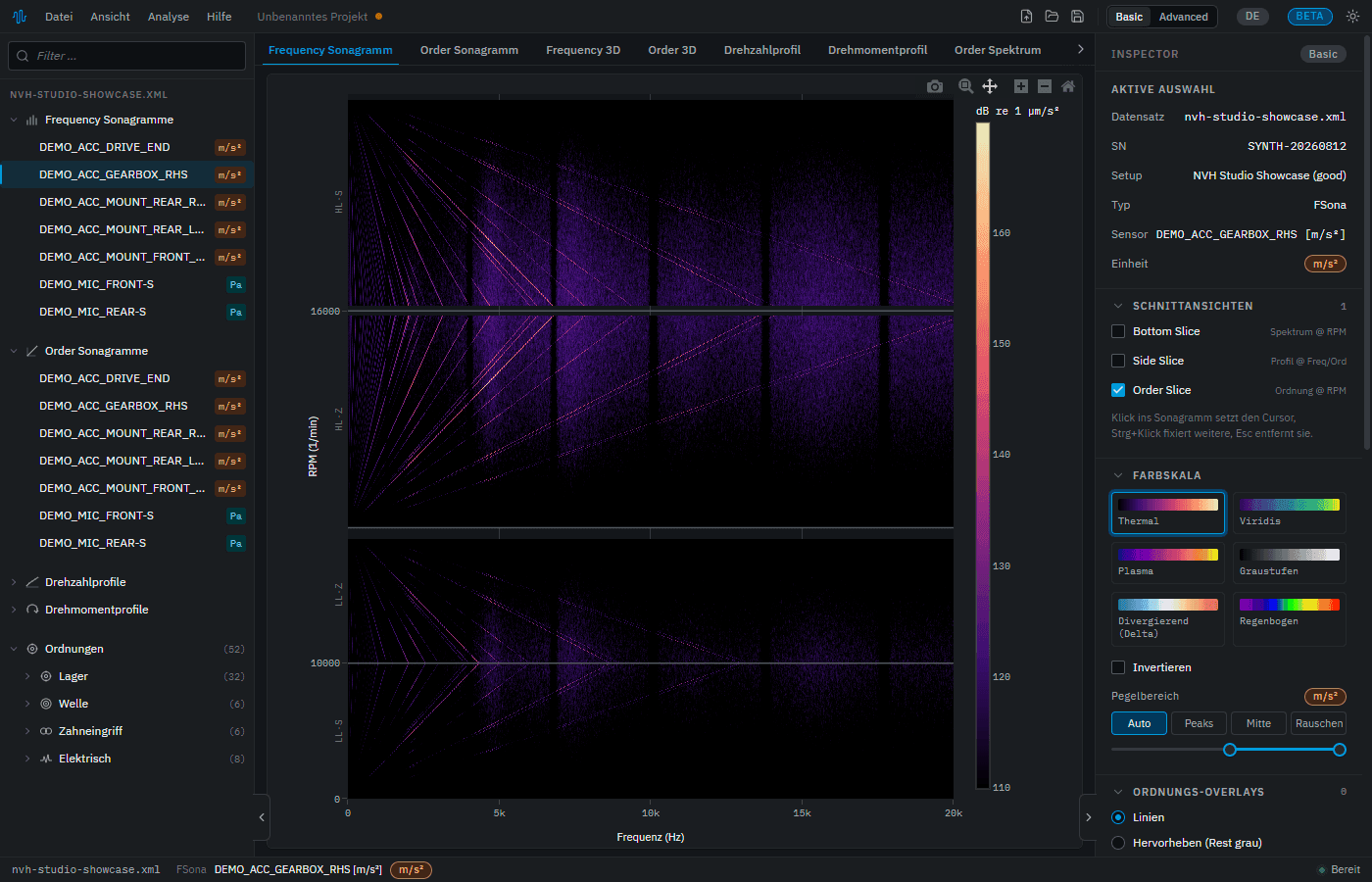The image size is (1372, 882).
Task: Click the Drehmomentprofile rotation icon
Action: pyautogui.click(x=32, y=610)
